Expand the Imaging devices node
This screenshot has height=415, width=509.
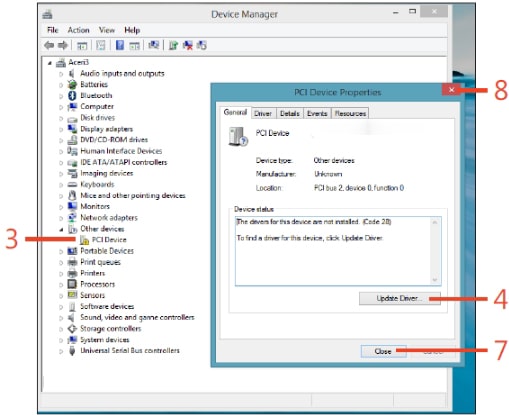click(x=61, y=174)
